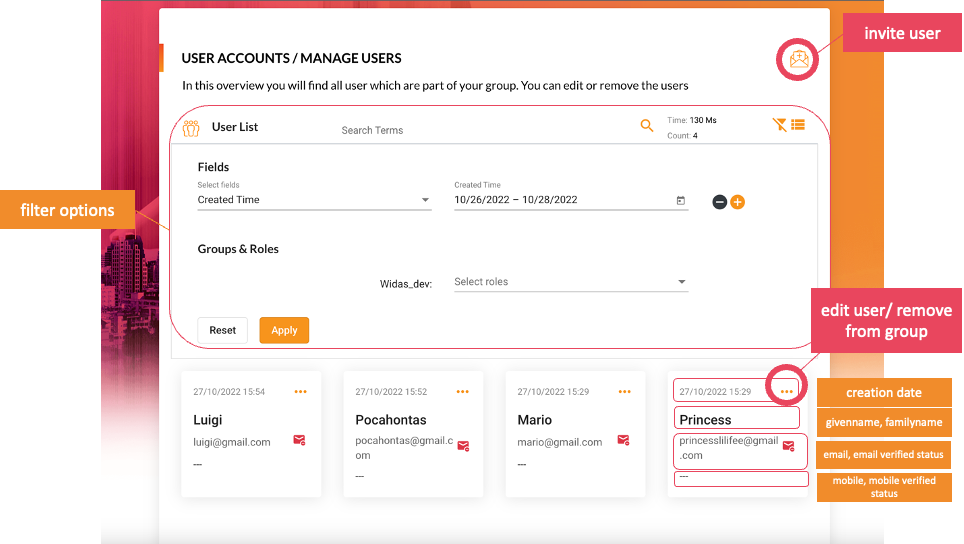This screenshot has width=964, height=544.
Task: Select the Luigi user name
Action: 208,420
